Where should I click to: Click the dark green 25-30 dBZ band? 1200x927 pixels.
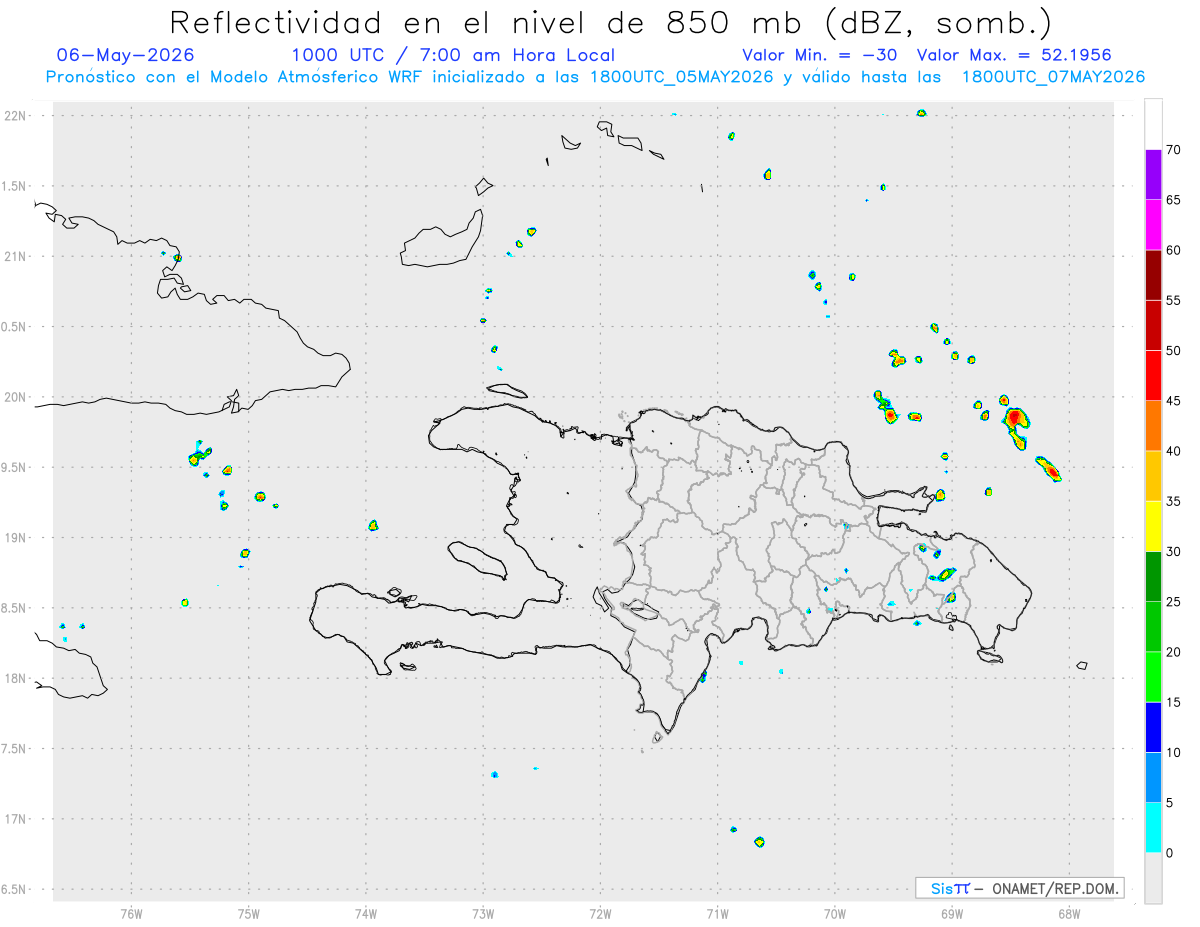pyautogui.click(x=1153, y=577)
